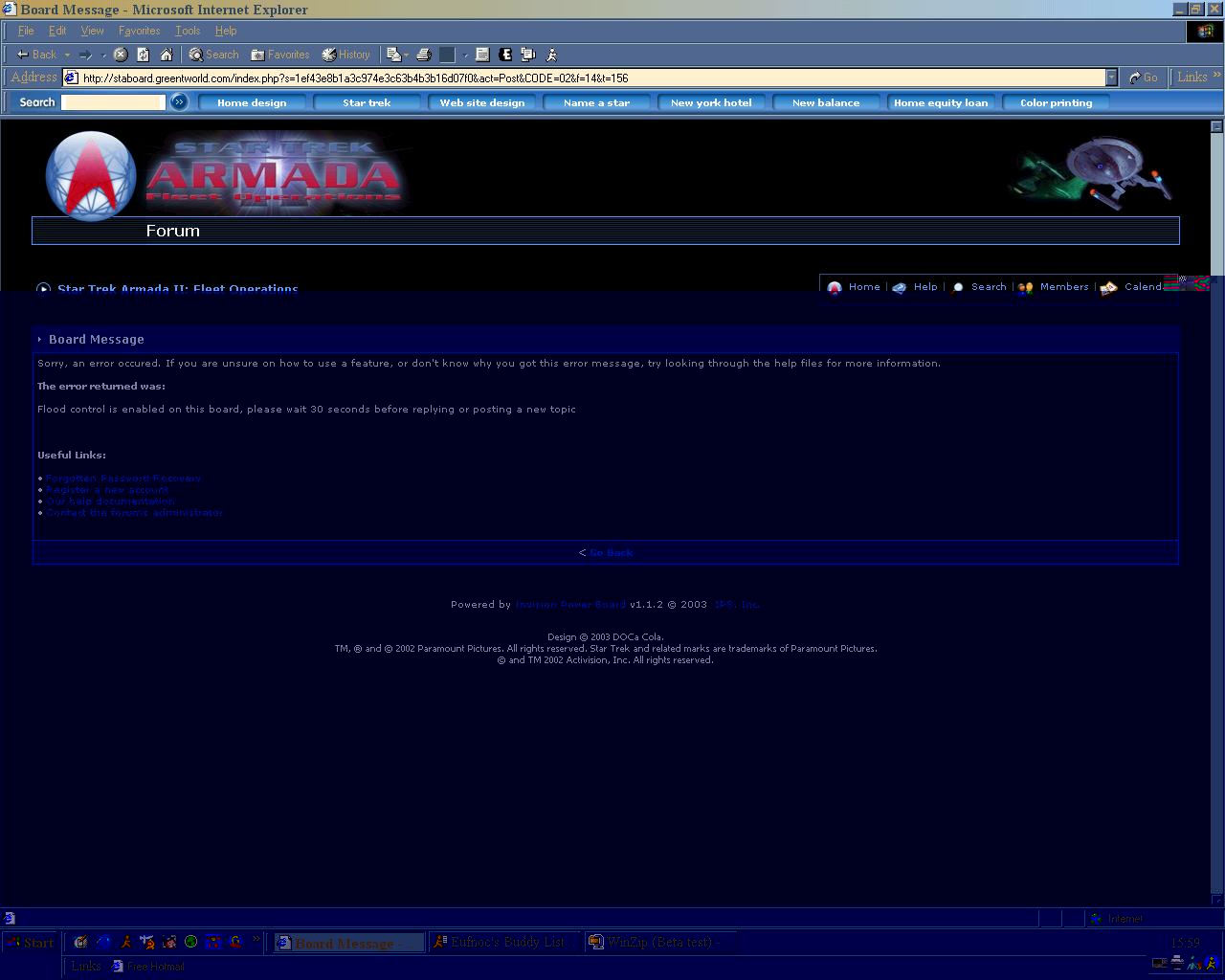Open the File menu

(x=26, y=31)
